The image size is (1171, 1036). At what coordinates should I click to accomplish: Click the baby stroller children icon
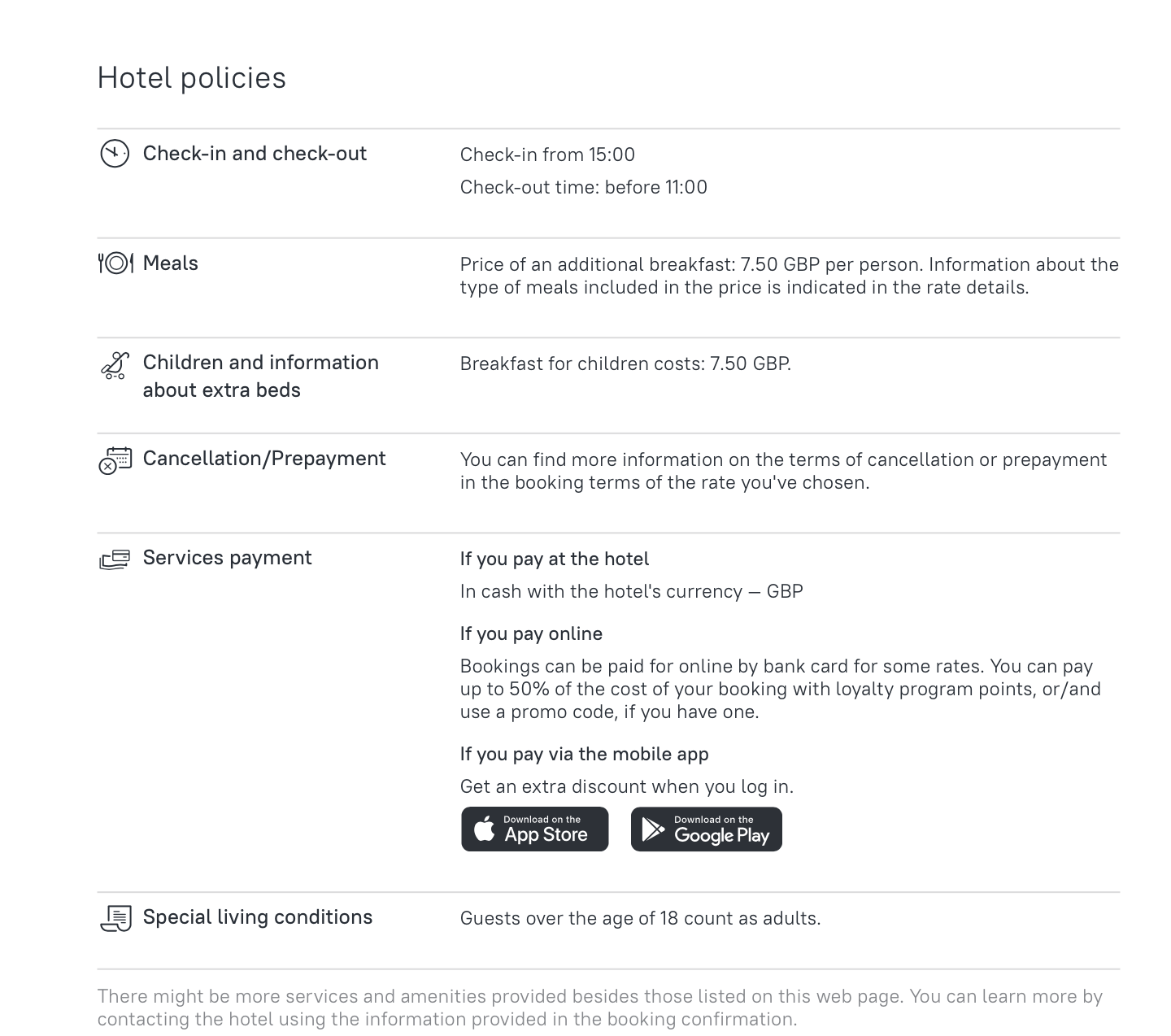[115, 366]
